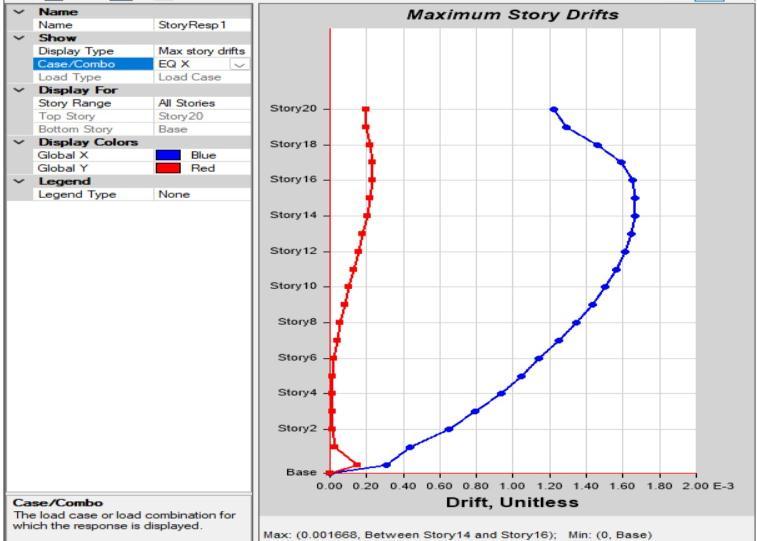The width and height of the screenshot is (757, 541).
Task: Click the Story10 axis label on chart
Action: 294,286
